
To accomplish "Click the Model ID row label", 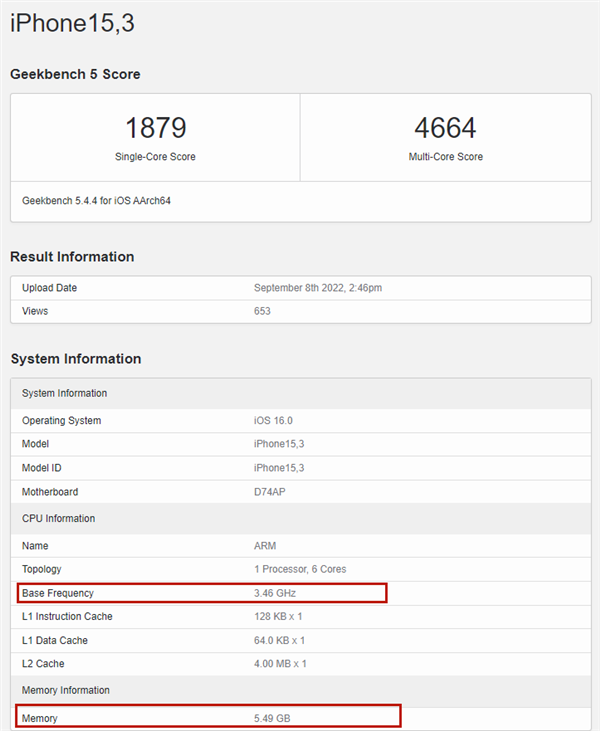I will 44,468.
